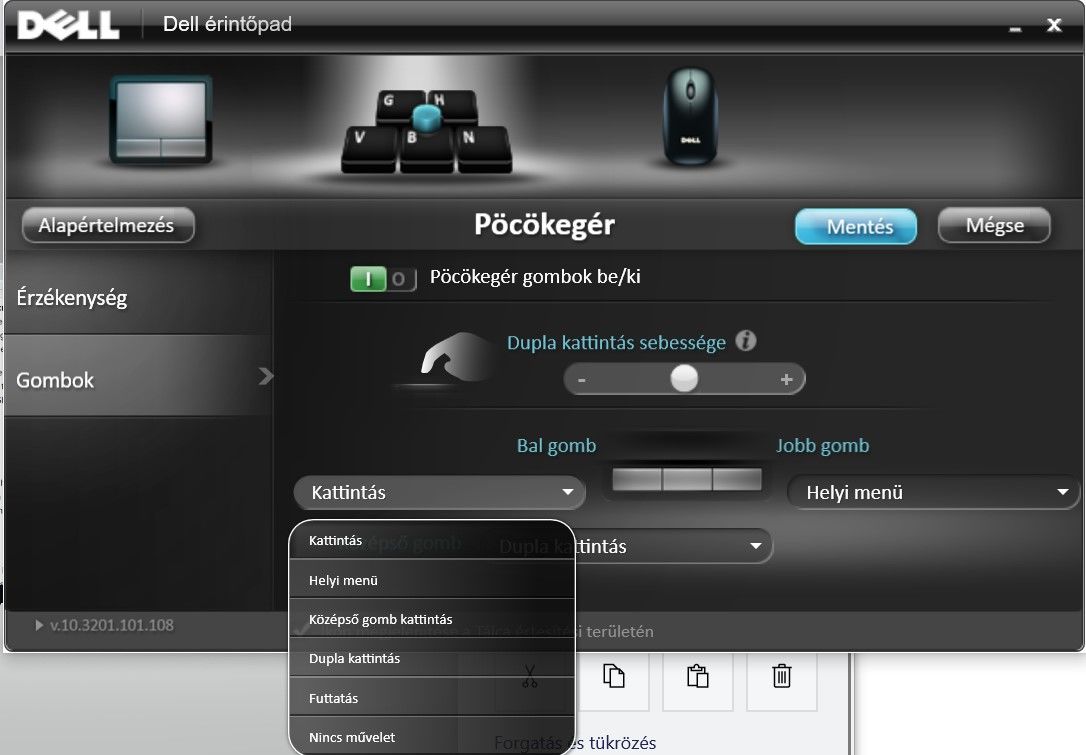The image size is (1086, 755).
Task: Click the right segment of the button diagram
Action: click(x=737, y=479)
